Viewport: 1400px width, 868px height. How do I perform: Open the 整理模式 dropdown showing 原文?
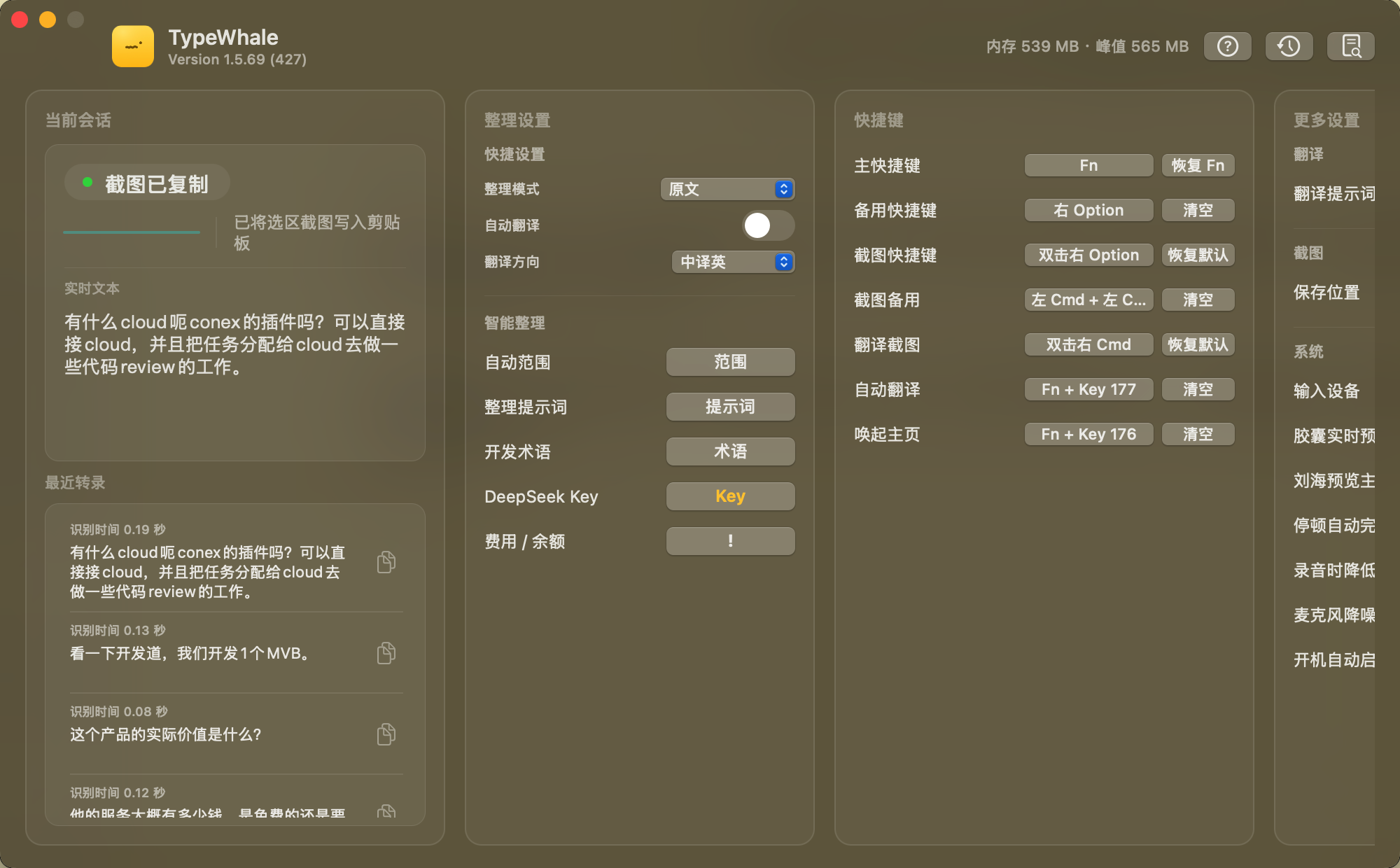point(727,189)
